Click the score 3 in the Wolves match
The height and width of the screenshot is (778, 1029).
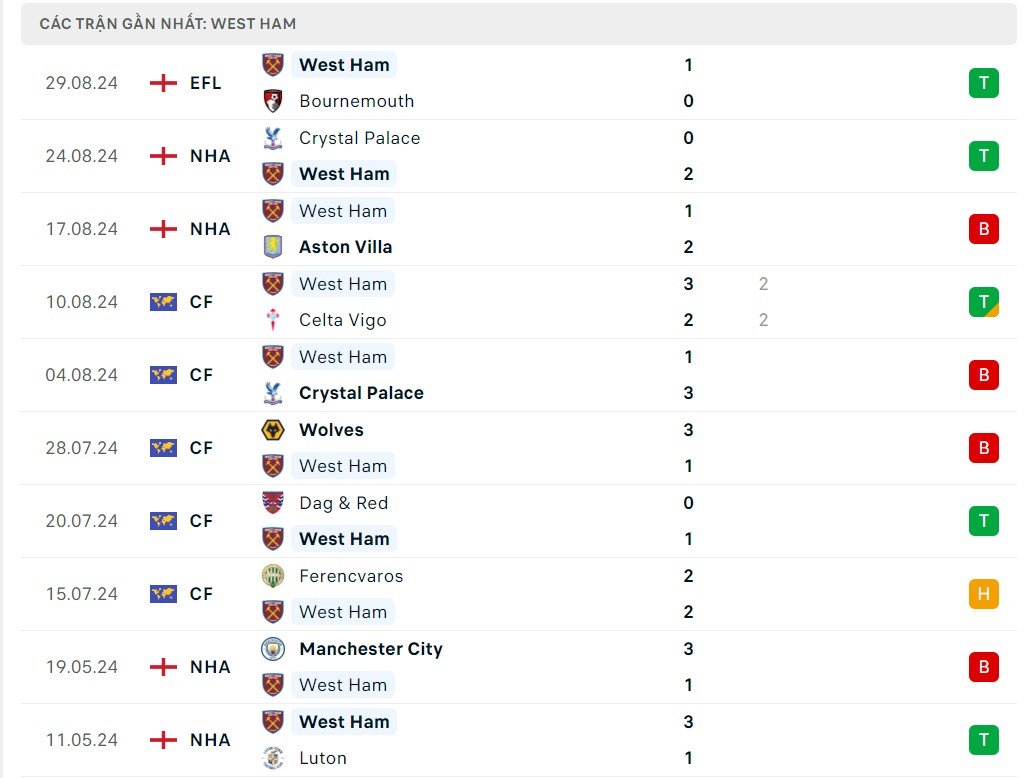[x=688, y=430]
